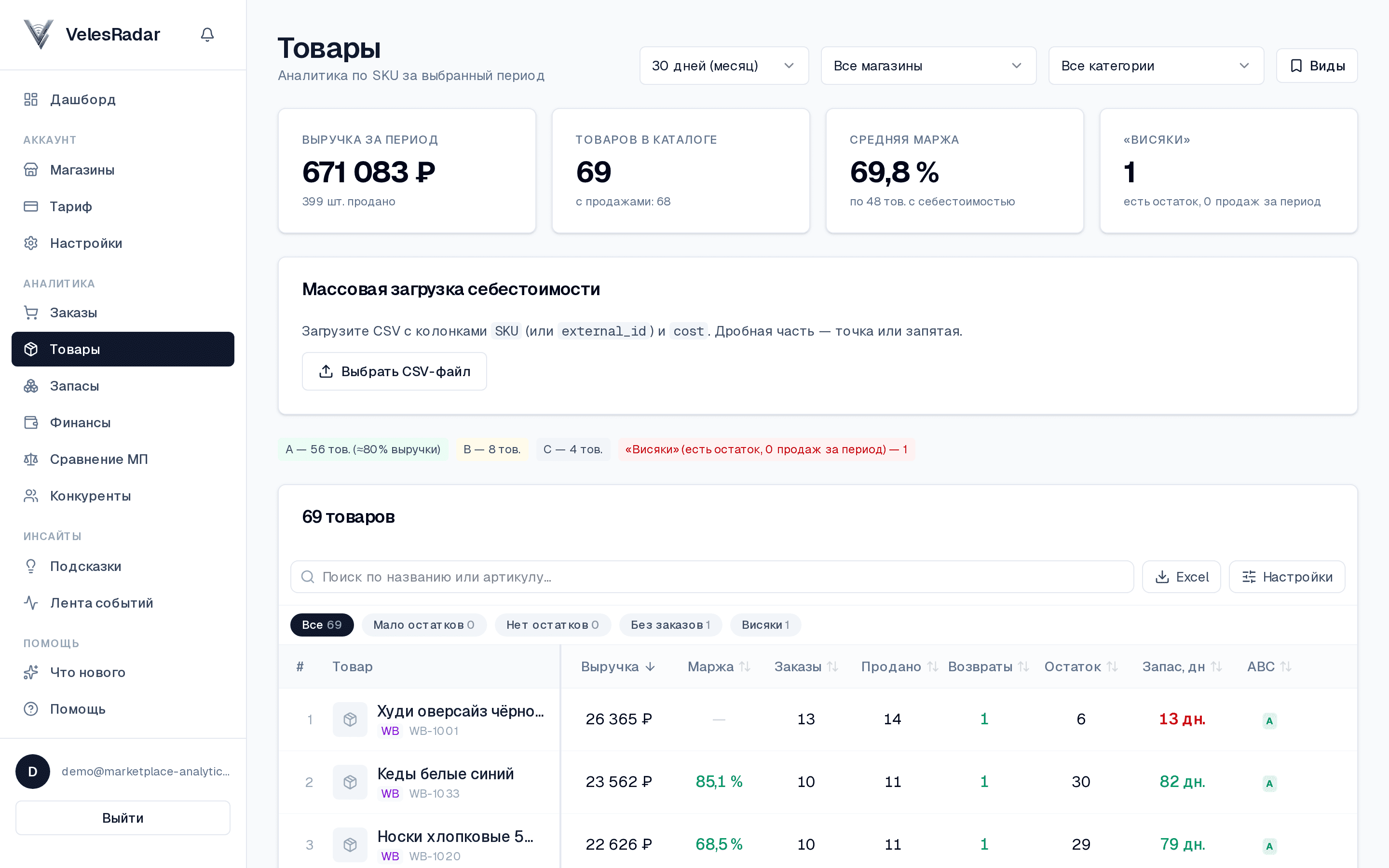Click the WB-1033 article code

tap(434, 793)
